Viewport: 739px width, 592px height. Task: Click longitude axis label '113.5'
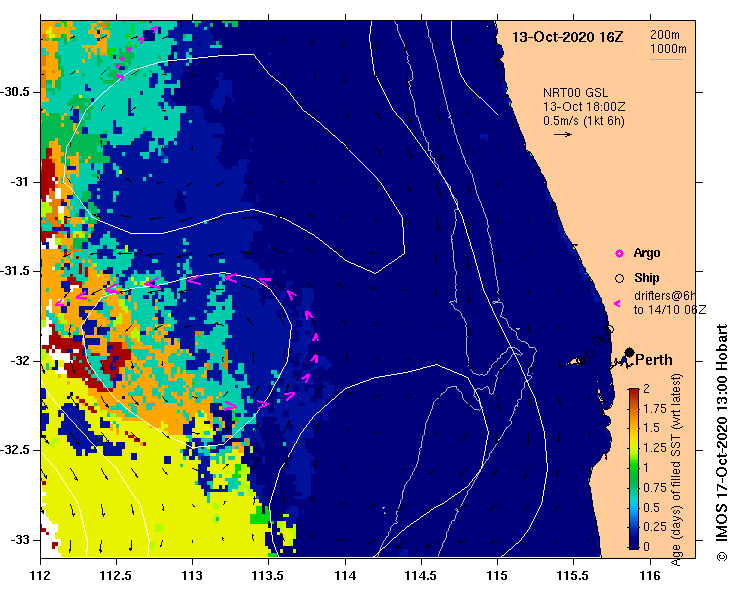268,576
